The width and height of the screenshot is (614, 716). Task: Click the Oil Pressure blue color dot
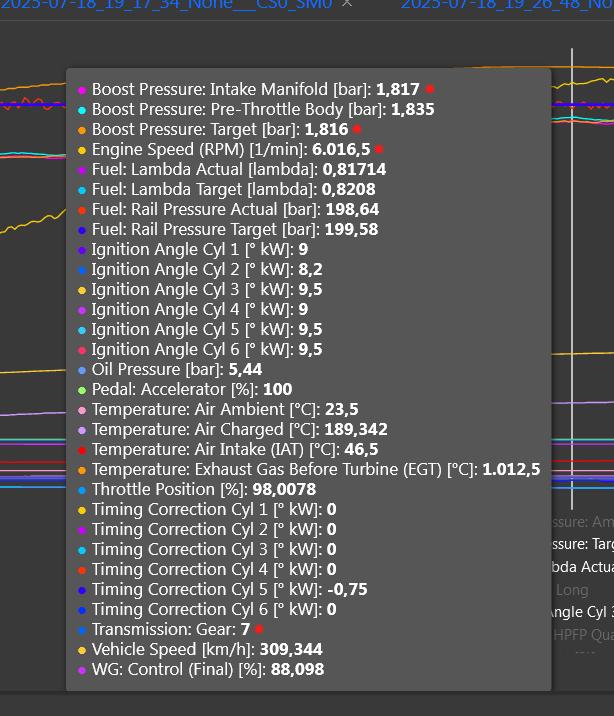click(82, 370)
